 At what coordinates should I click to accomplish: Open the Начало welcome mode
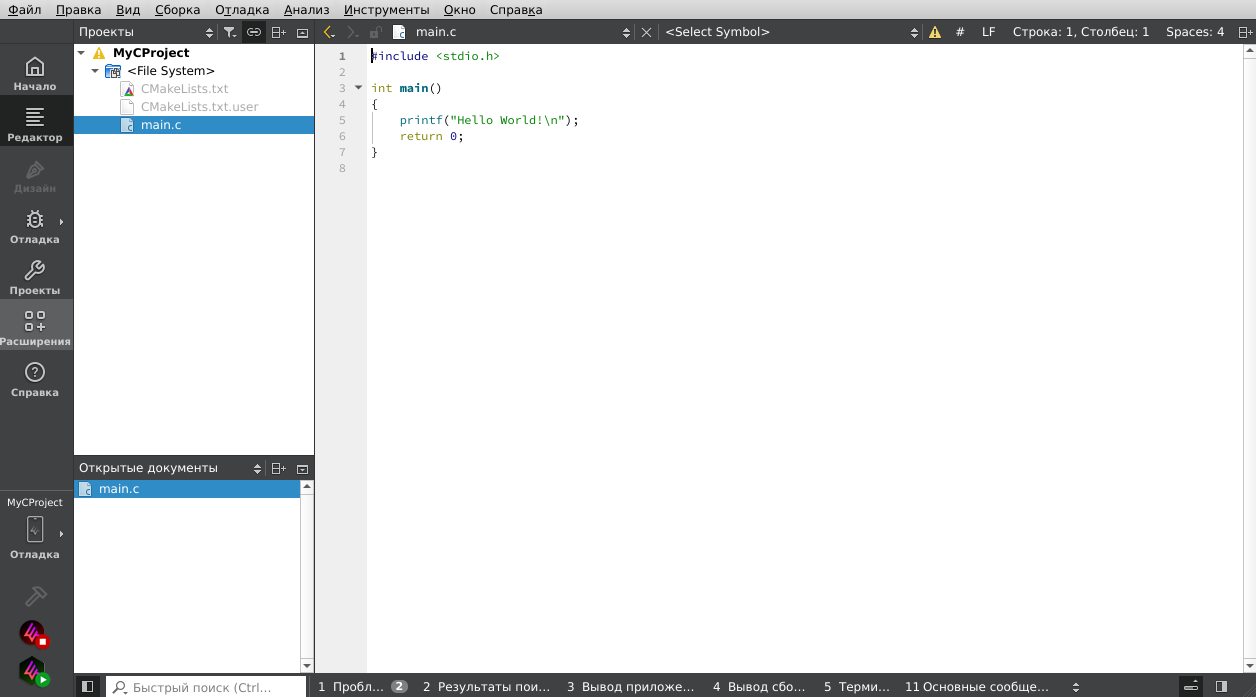click(35, 74)
